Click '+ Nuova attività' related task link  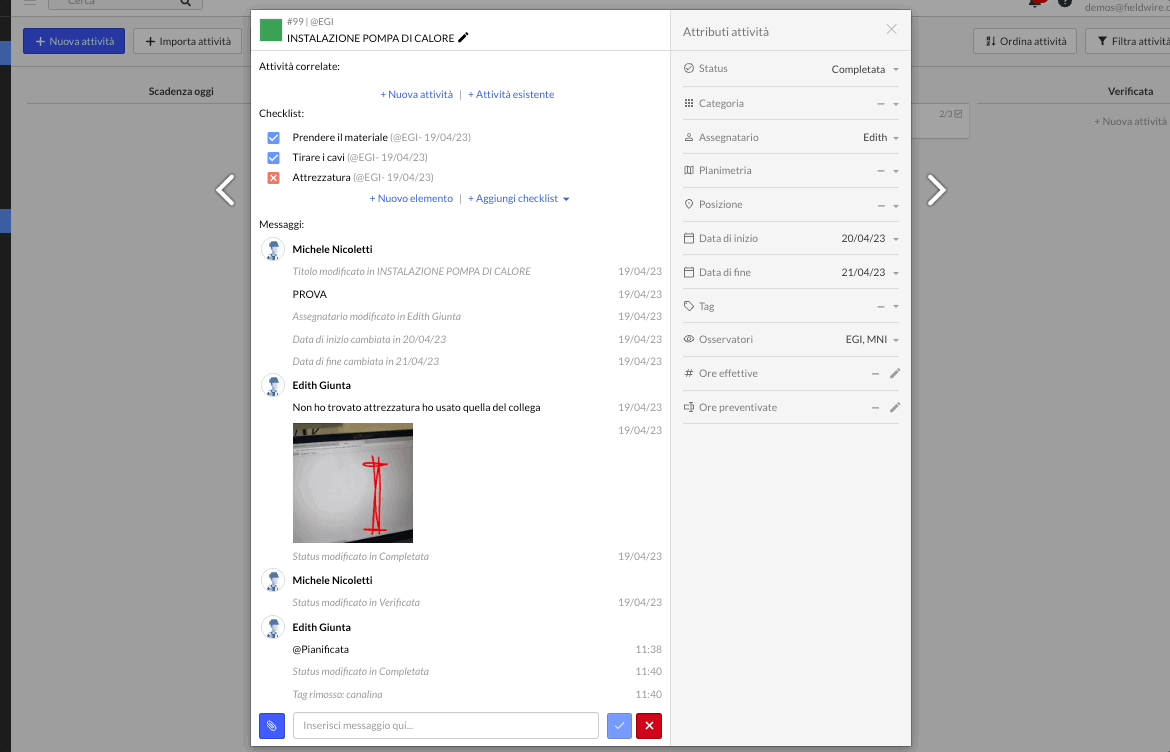416,94
